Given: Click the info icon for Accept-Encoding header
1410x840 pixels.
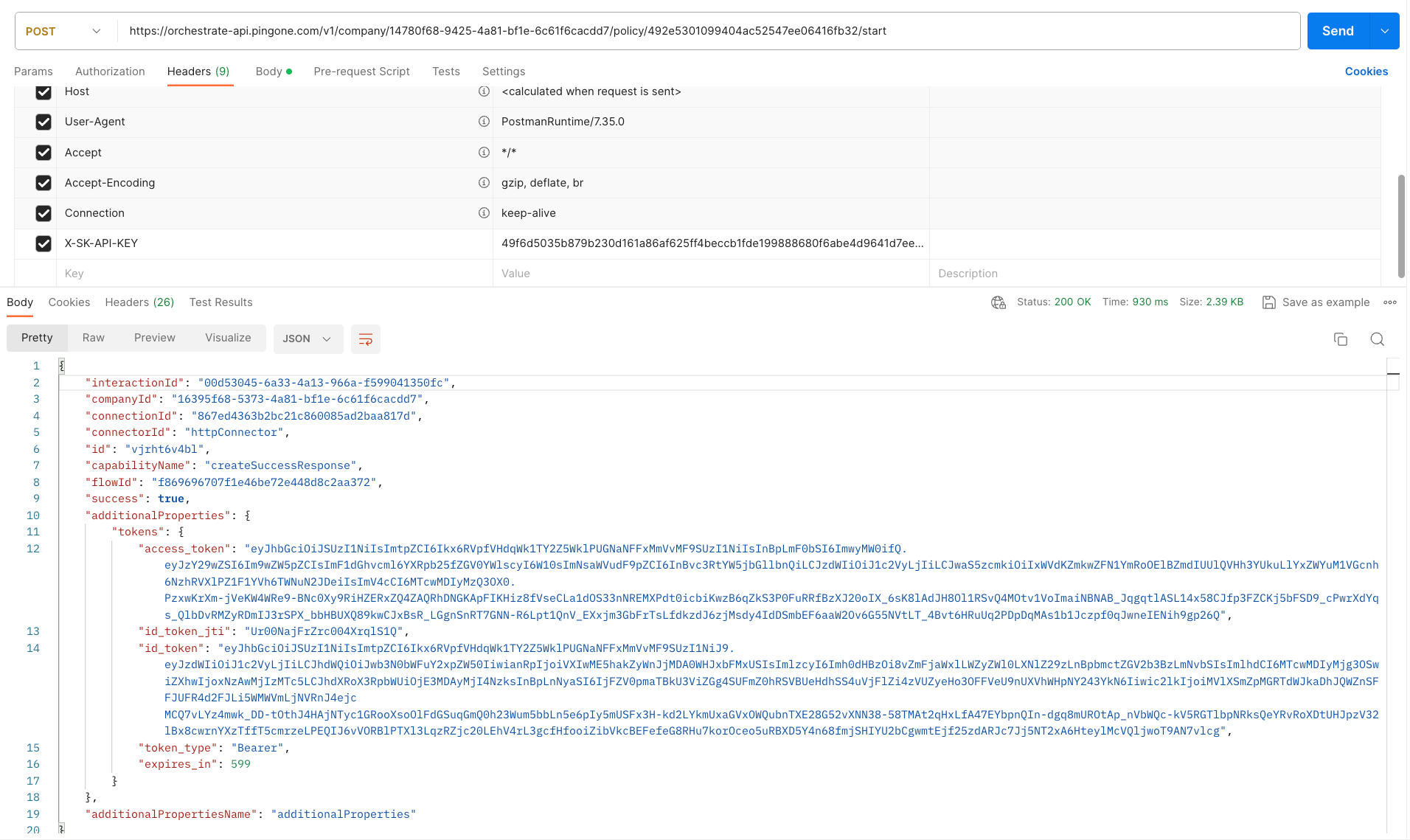Looking at the screenshot, I should coord(484,183).
